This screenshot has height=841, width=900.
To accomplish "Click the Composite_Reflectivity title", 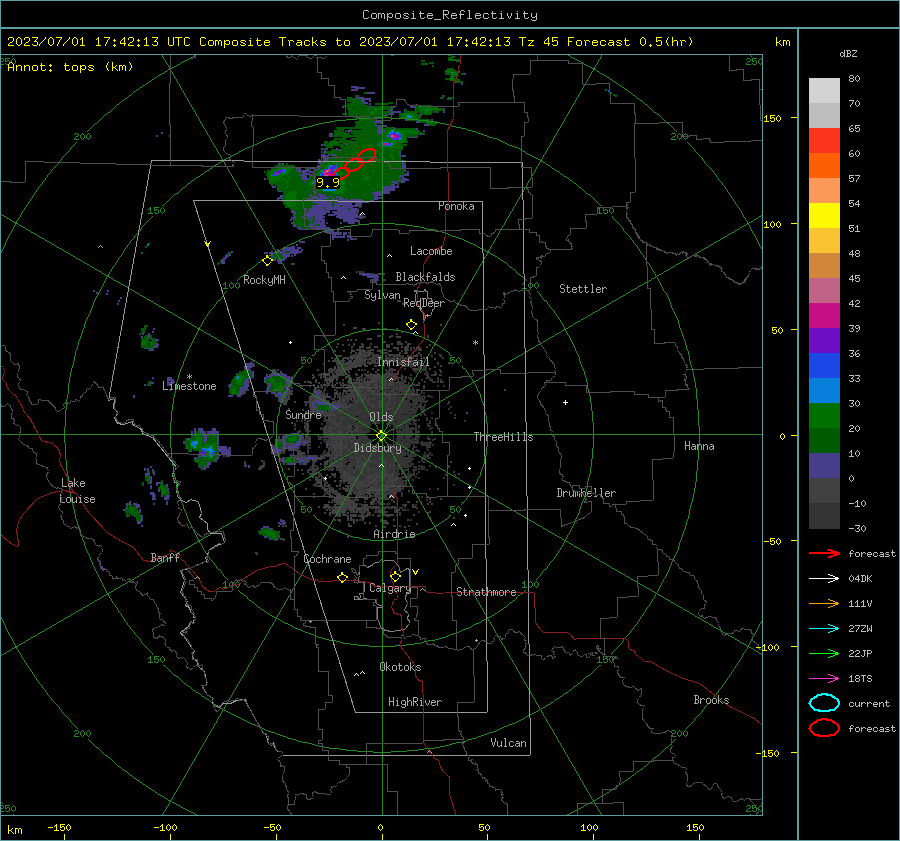I will pyautogui.click(x=449, y=15).
